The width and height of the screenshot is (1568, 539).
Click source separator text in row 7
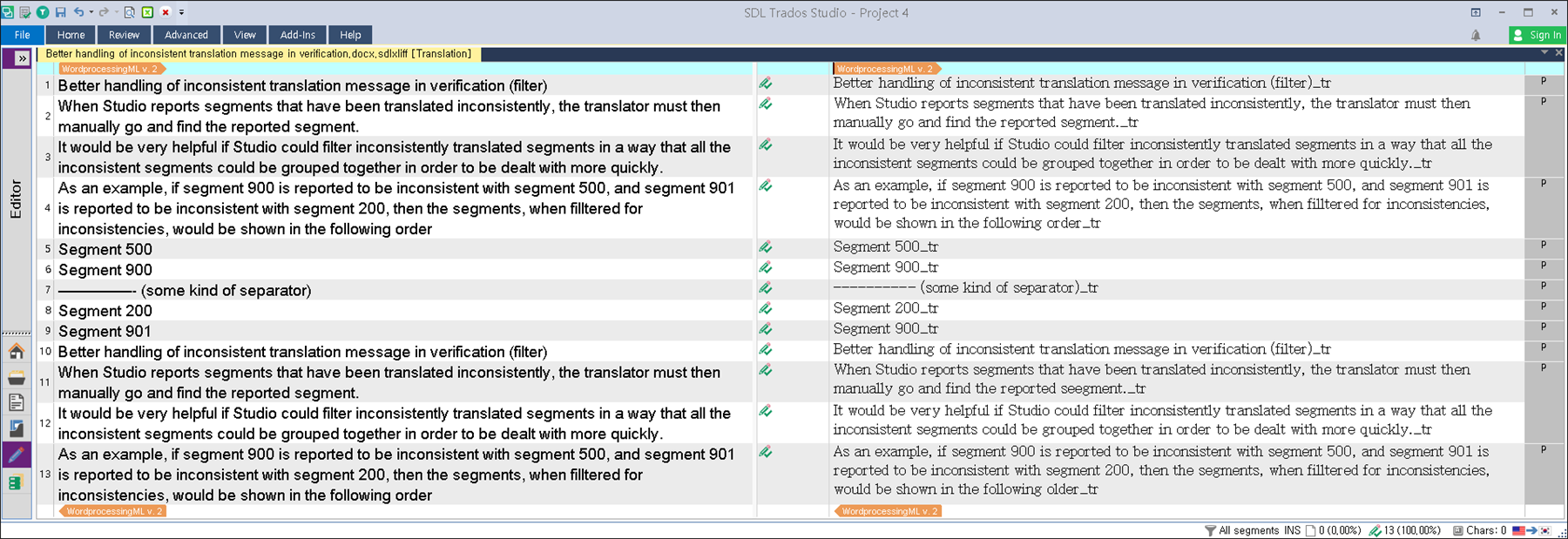184,291
